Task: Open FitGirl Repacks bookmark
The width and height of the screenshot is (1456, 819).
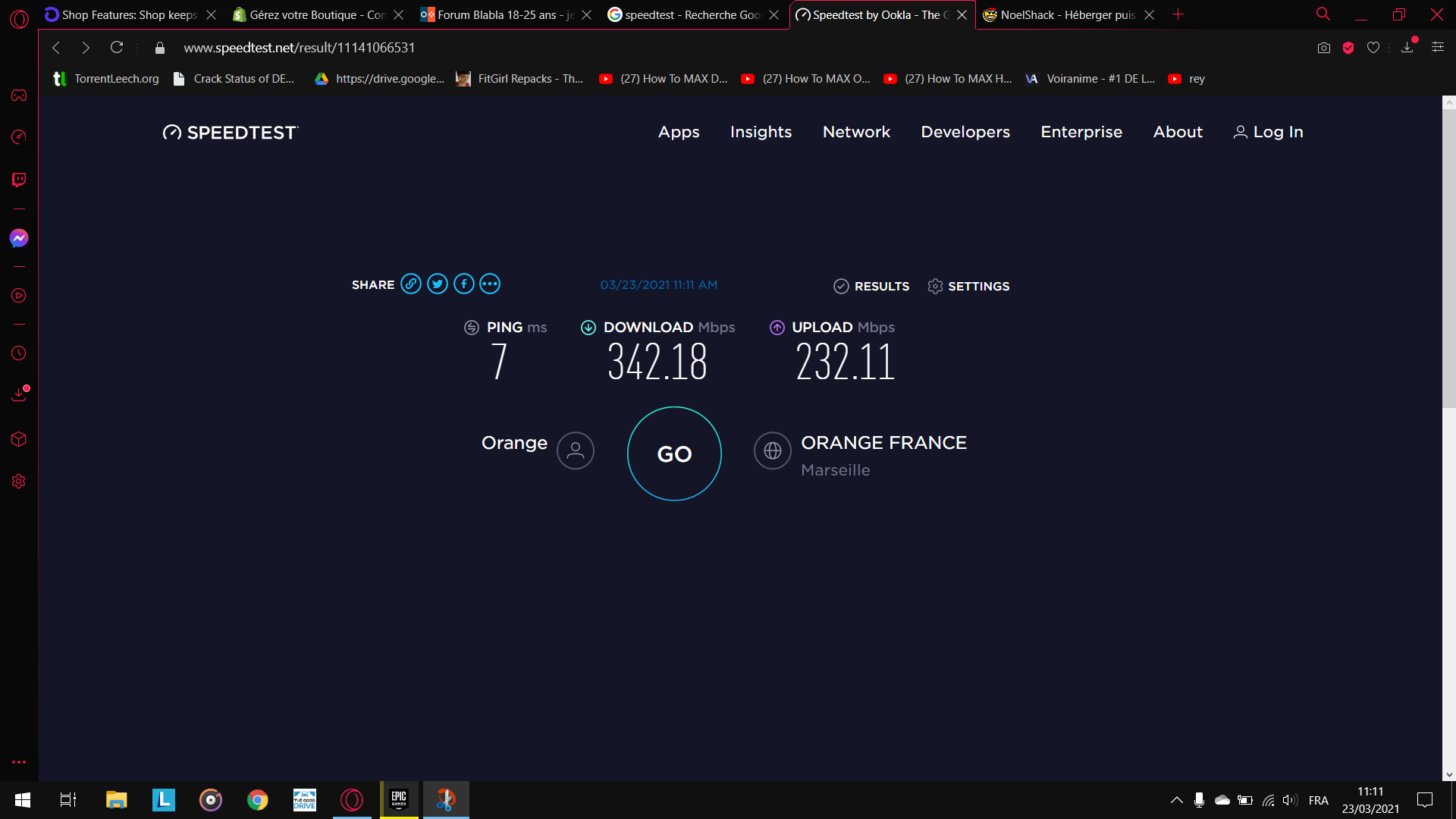Action: 519,79
